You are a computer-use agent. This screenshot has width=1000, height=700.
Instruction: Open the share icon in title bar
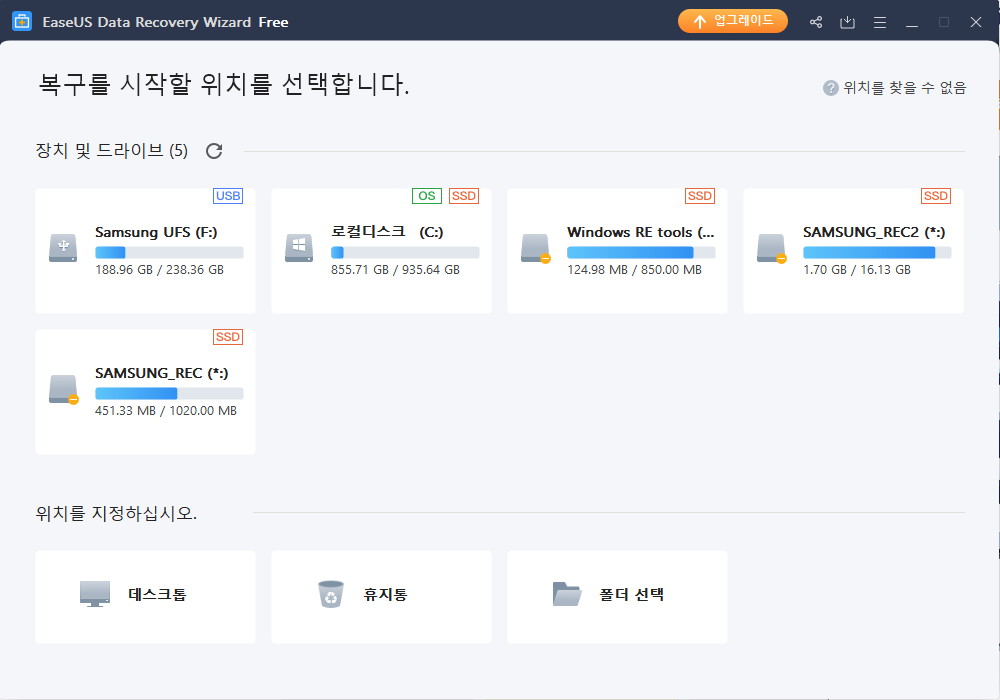pos(816,22)
